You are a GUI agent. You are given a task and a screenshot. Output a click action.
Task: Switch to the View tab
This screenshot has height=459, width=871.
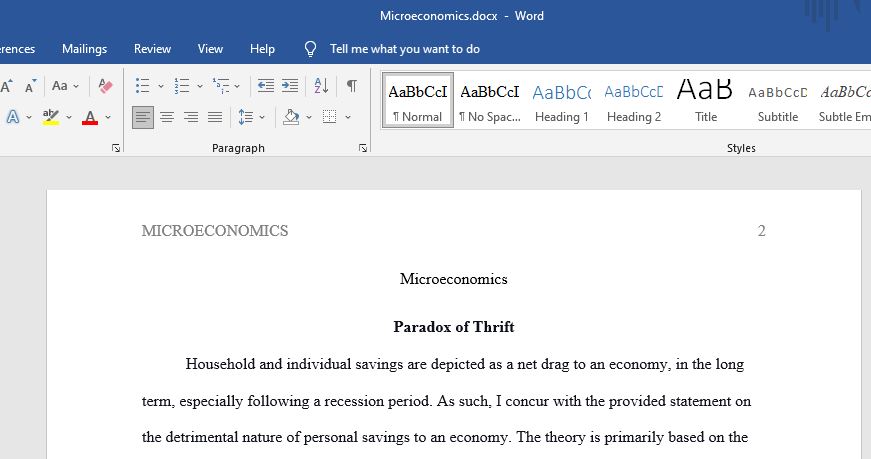pos(210,49)
